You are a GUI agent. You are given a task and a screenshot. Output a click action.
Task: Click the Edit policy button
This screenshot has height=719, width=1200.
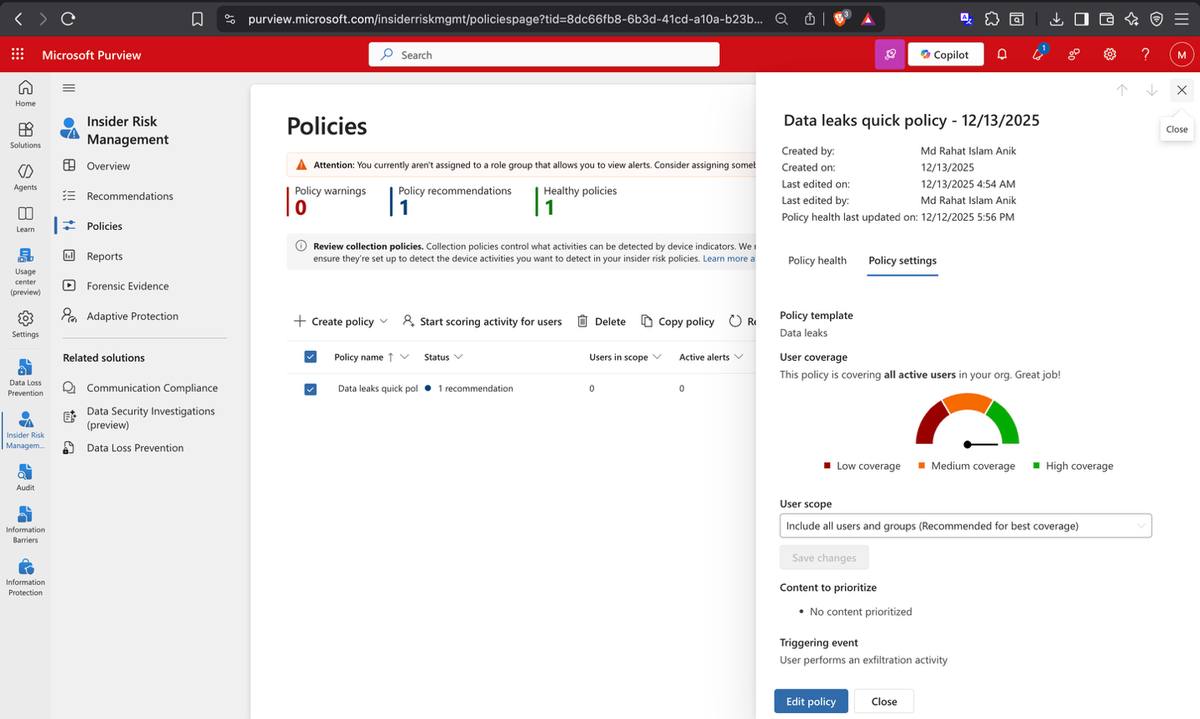click(x=811, y=701)
